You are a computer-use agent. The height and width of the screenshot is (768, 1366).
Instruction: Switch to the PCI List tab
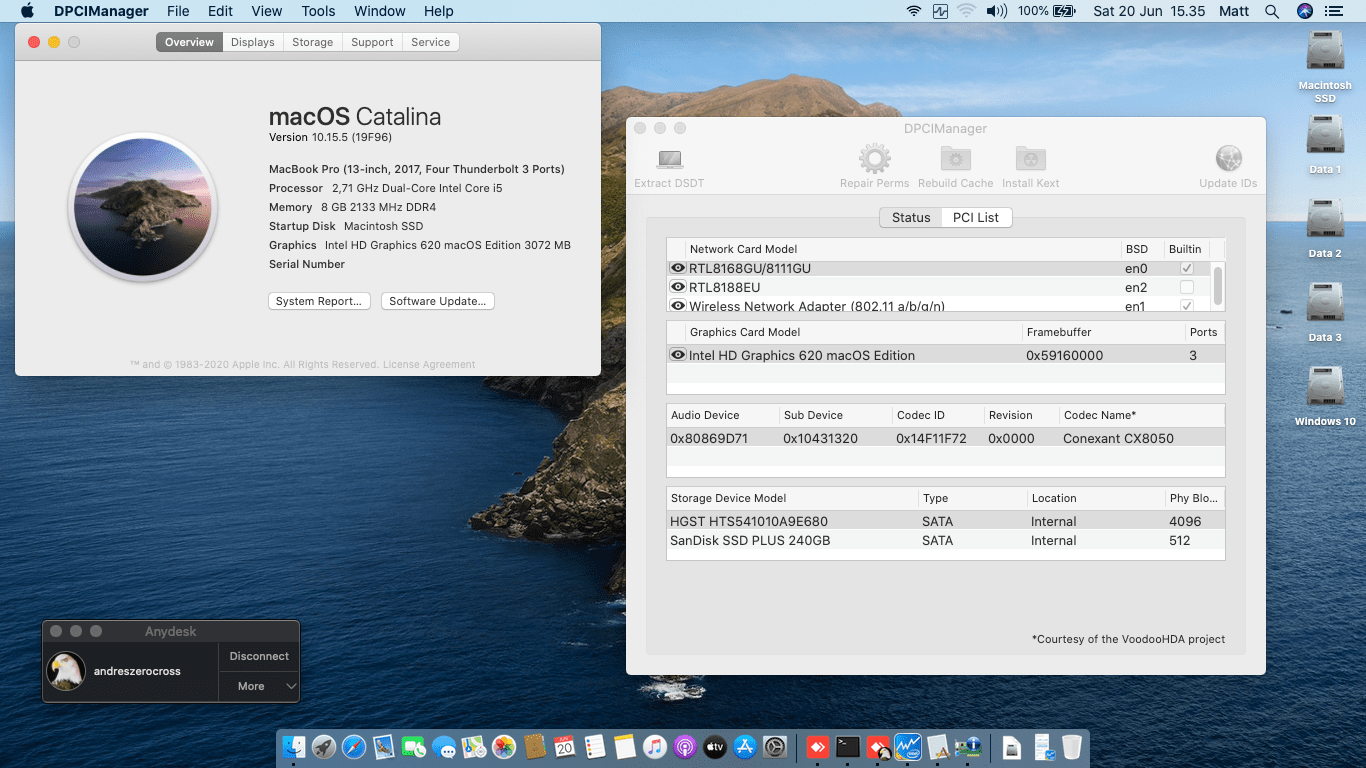[x=976, y=217]
